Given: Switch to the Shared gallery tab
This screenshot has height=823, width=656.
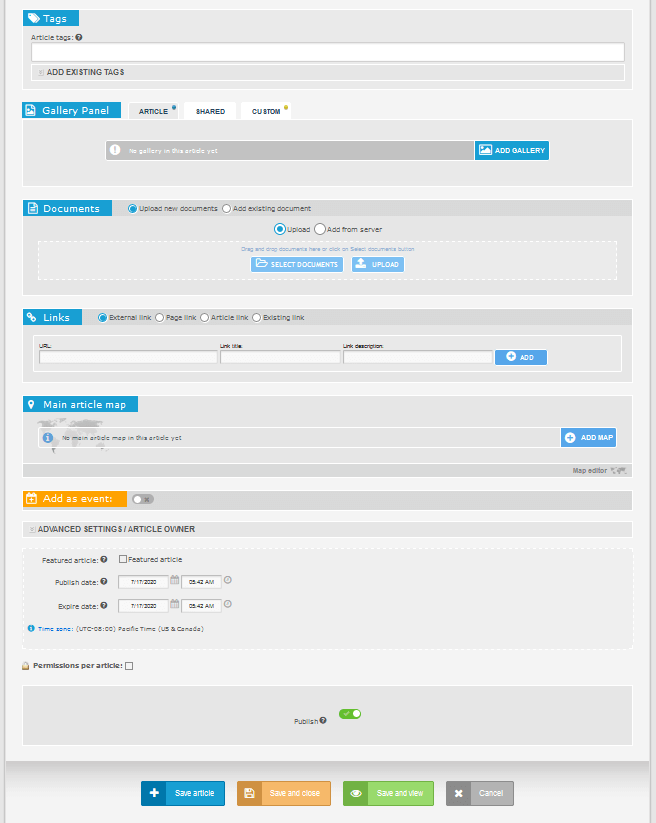Looking at the screenshot, I should [210, 111].
